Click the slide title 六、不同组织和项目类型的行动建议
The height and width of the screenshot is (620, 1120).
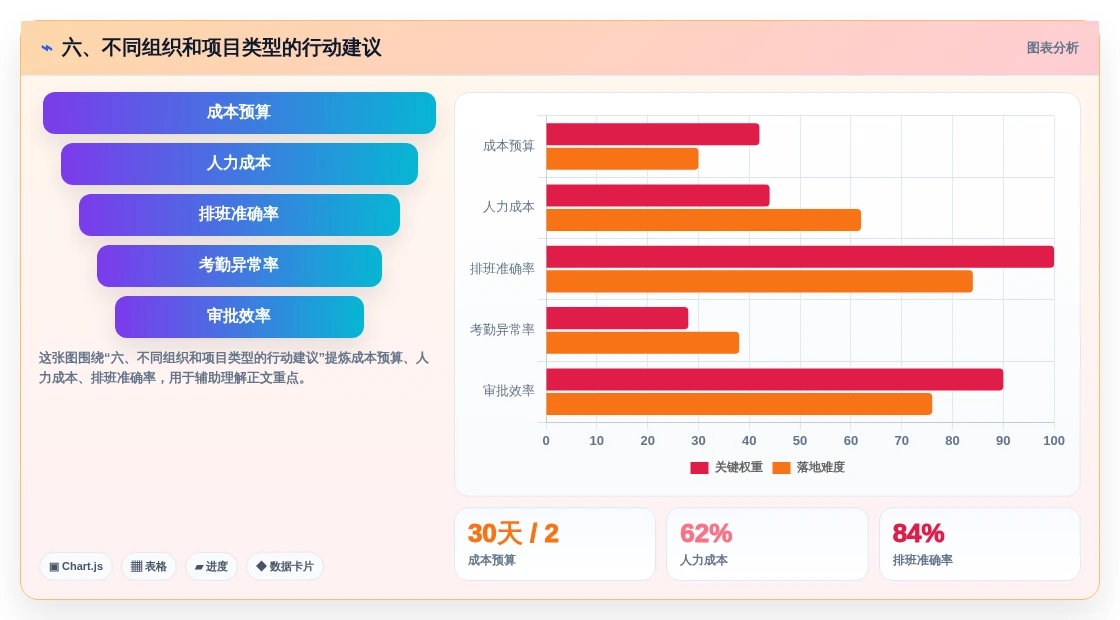pos(221,48)
